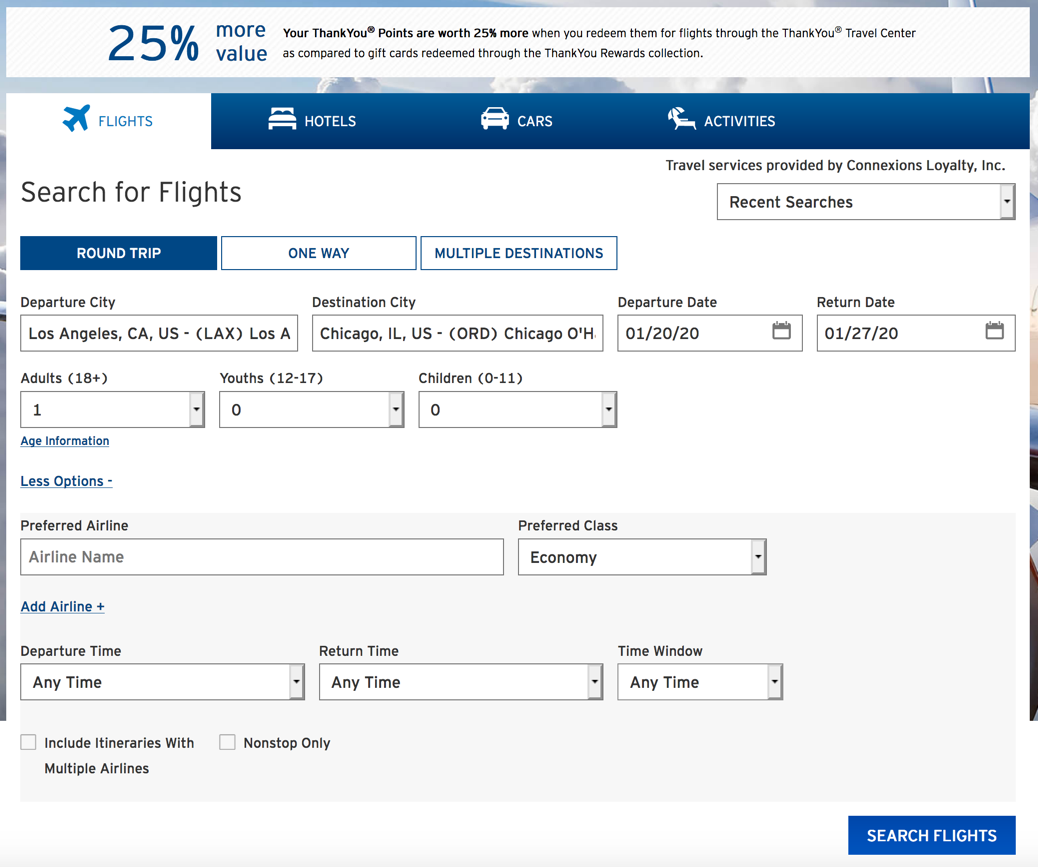Screen dimensions: 1038x867
Task: Click the 25% more value banner text
Action: [187, 42]
